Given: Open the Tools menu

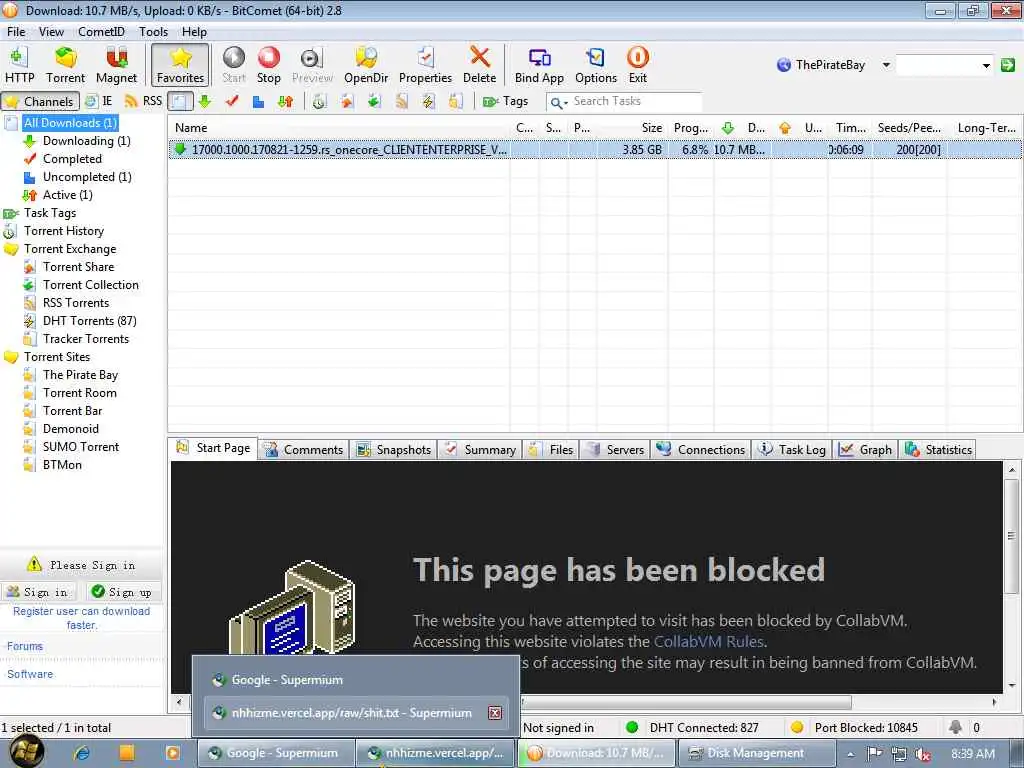Looking at the screenshot, I should 153,31.
